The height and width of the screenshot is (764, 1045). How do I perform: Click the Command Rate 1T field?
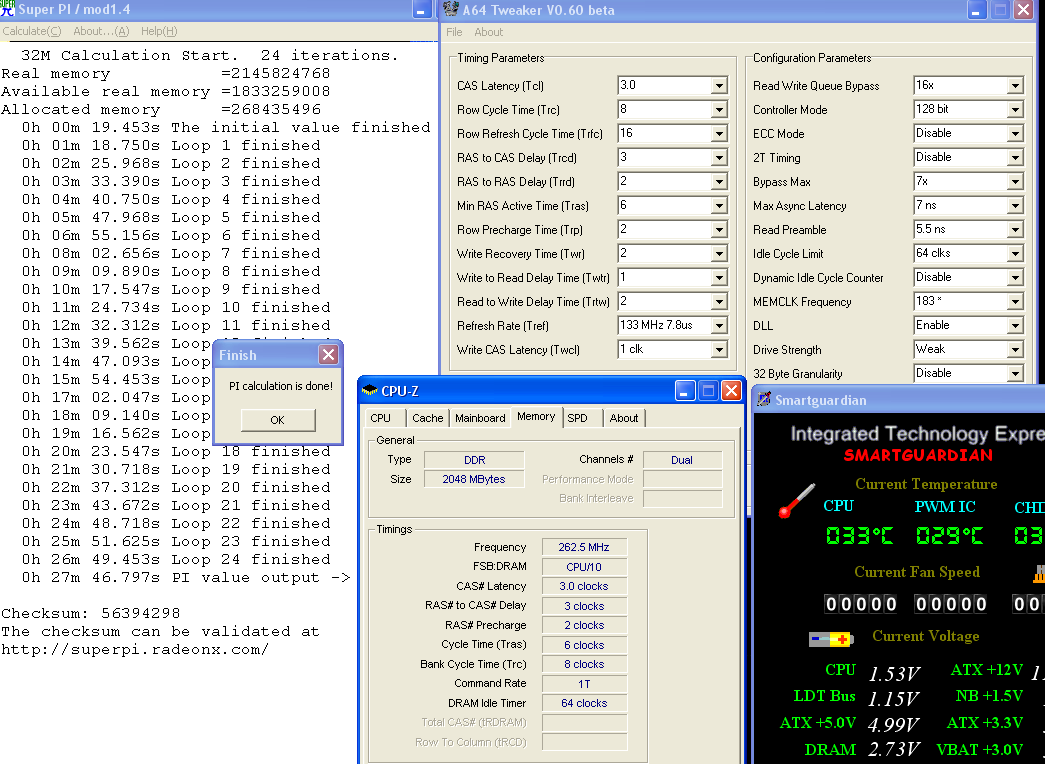(584, 684)
